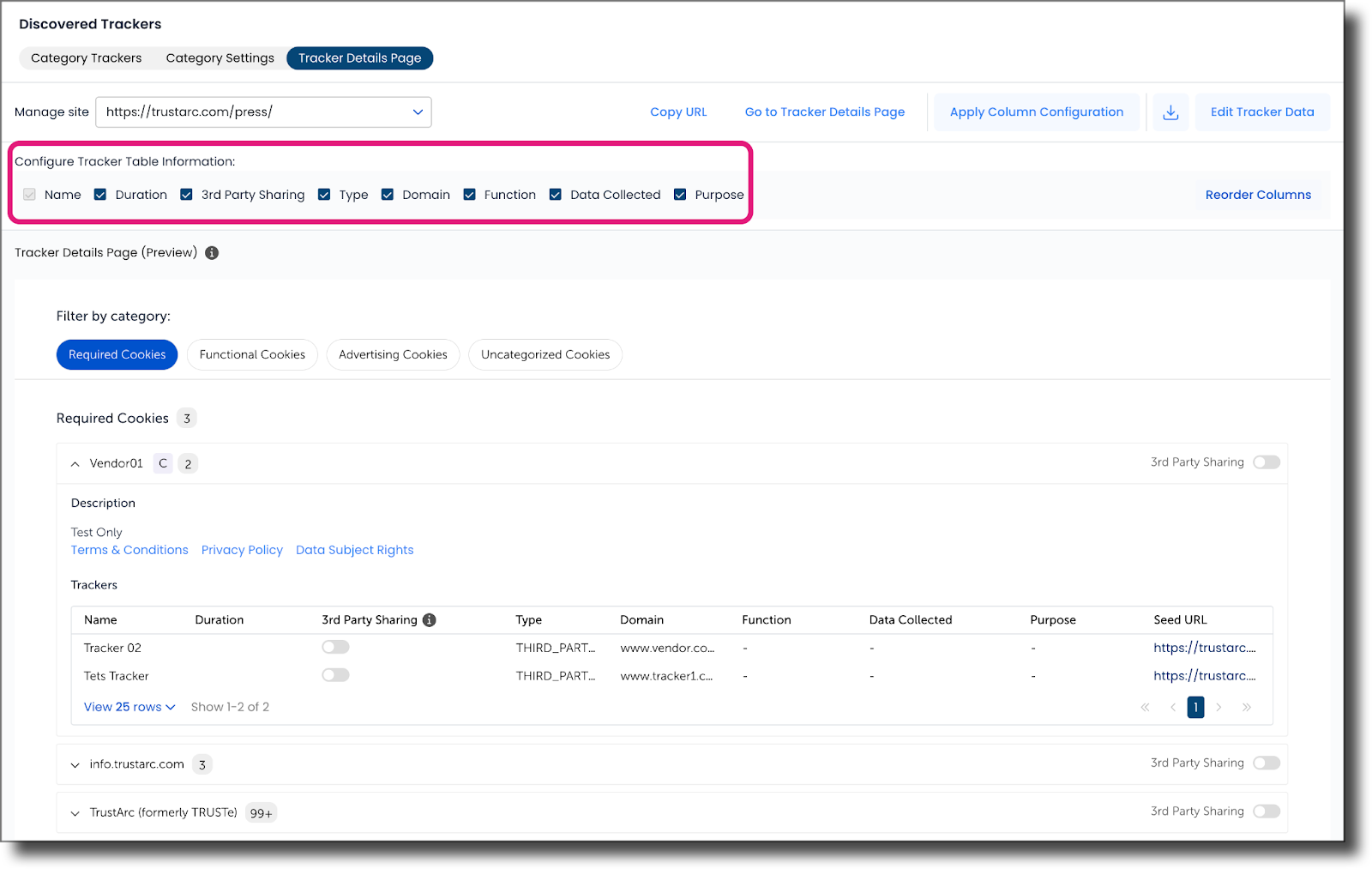The height and width of the screenshot is (869, 1372).
Task: Open the Reorder Columns panel
Action: pos(1258,194)
